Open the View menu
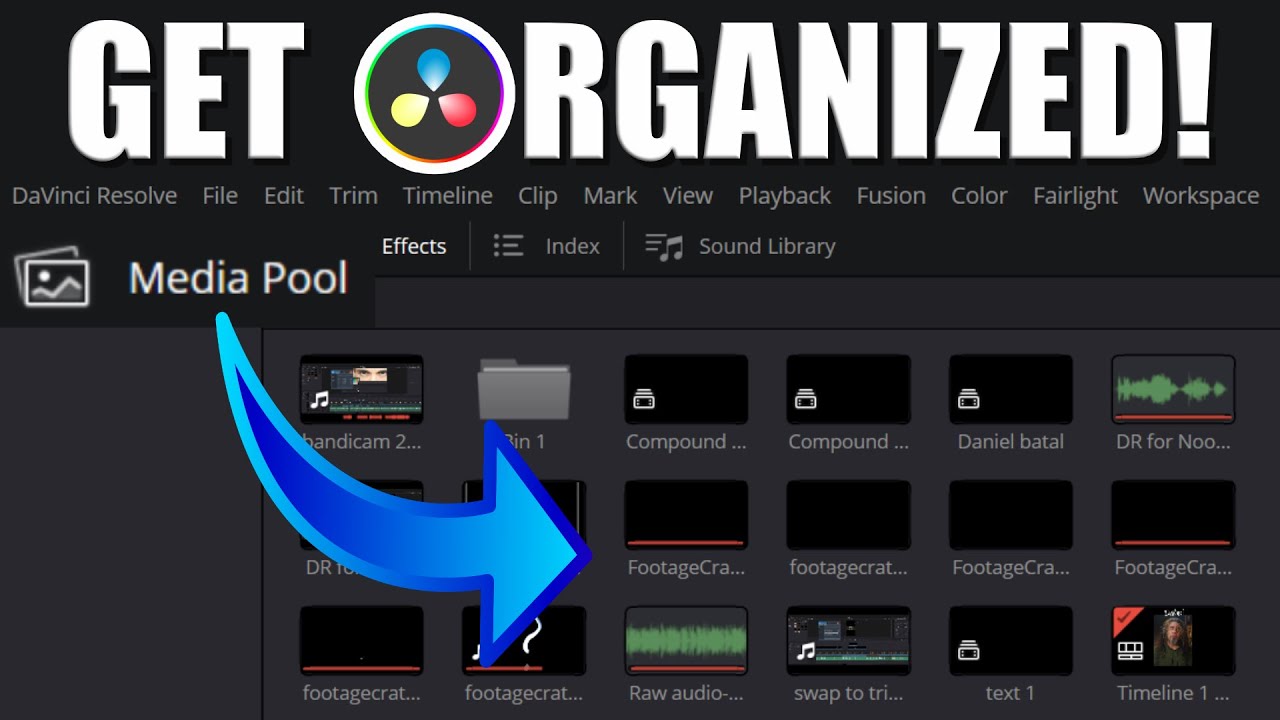This screenshot has height=720, width=1280. coord(688,195)
